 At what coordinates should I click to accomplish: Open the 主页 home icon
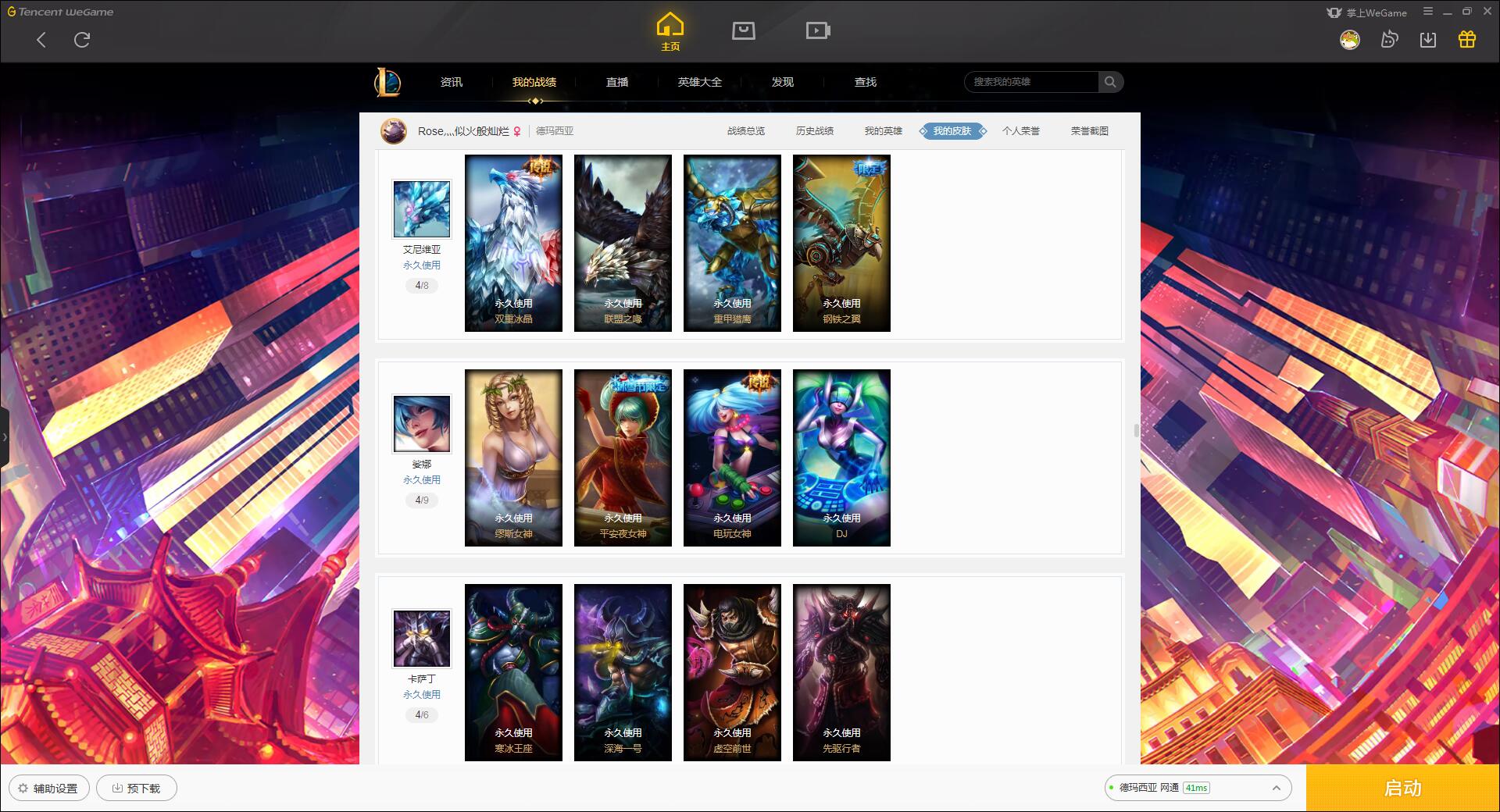pos(670,32)
